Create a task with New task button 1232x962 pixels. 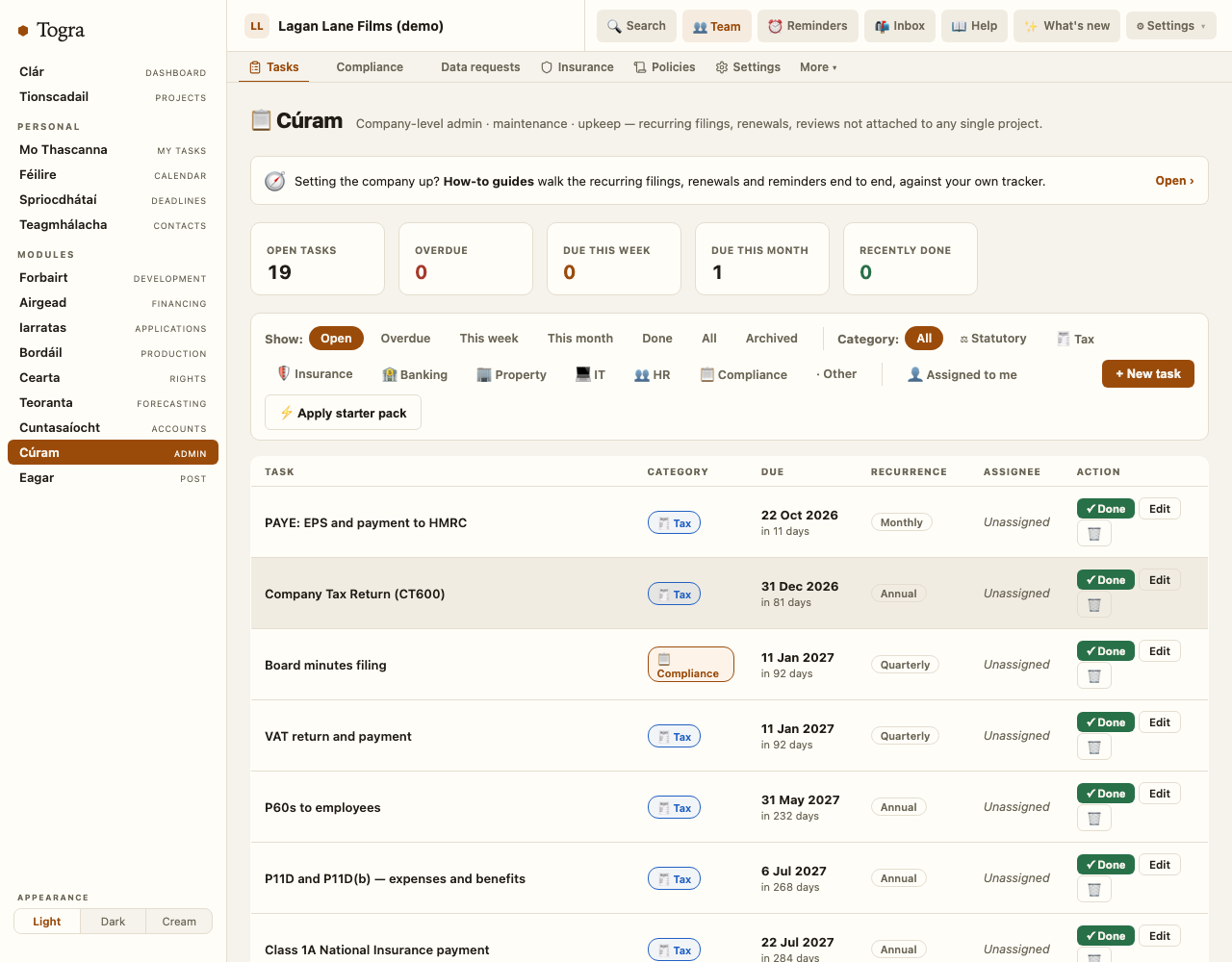pos(1148,374)
